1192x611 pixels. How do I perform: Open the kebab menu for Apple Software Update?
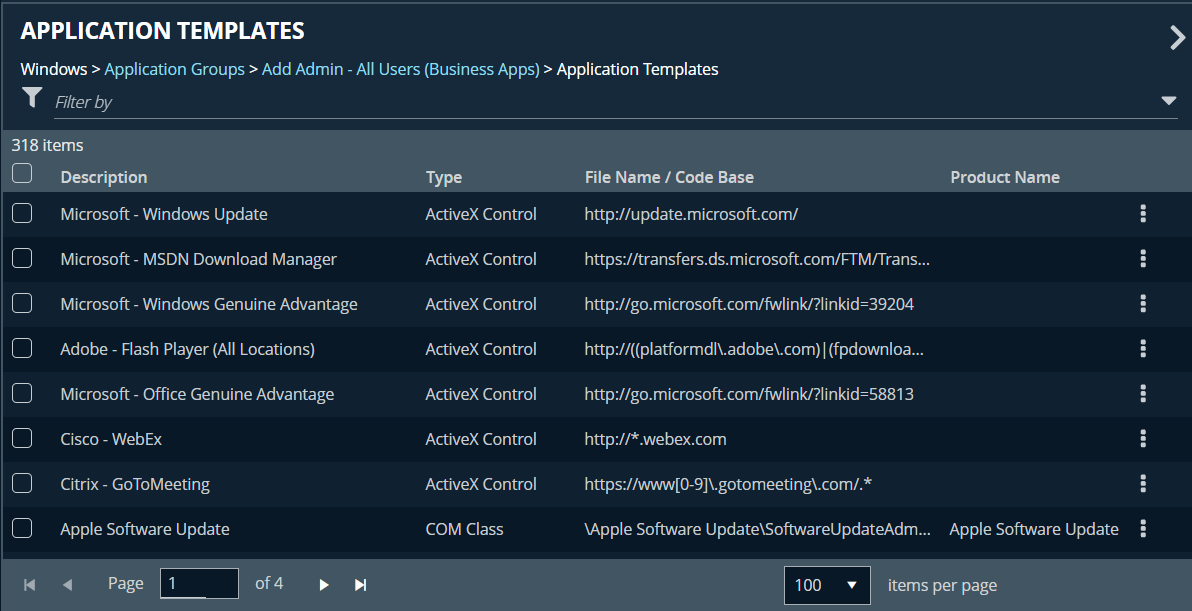pyautogui.click(x=1143, y=529)
